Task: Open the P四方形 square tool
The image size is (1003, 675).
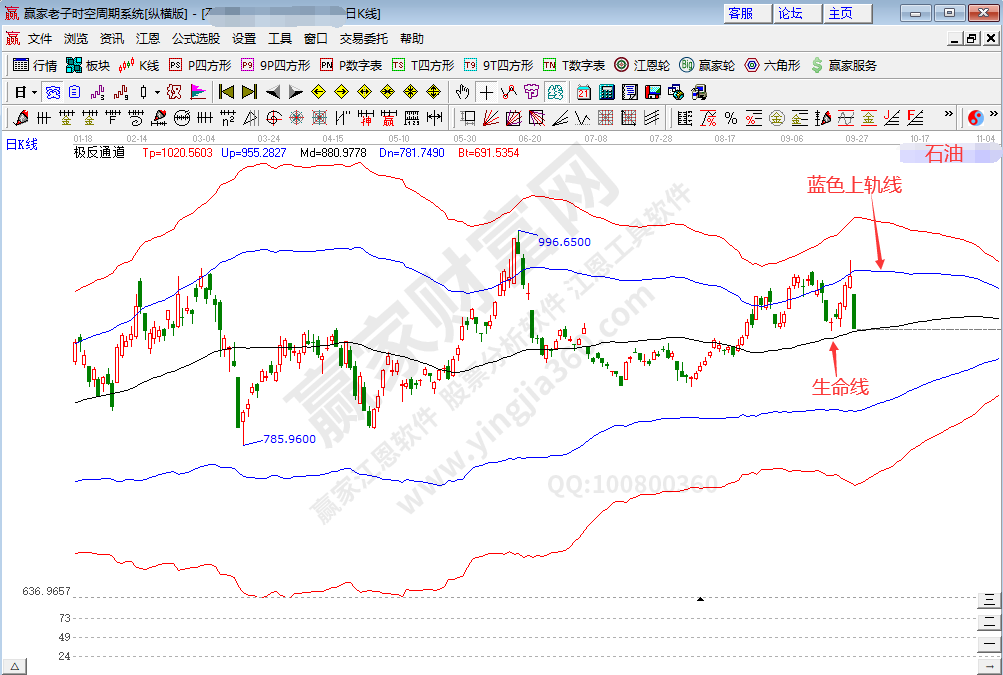Action: tap(200, 65)
